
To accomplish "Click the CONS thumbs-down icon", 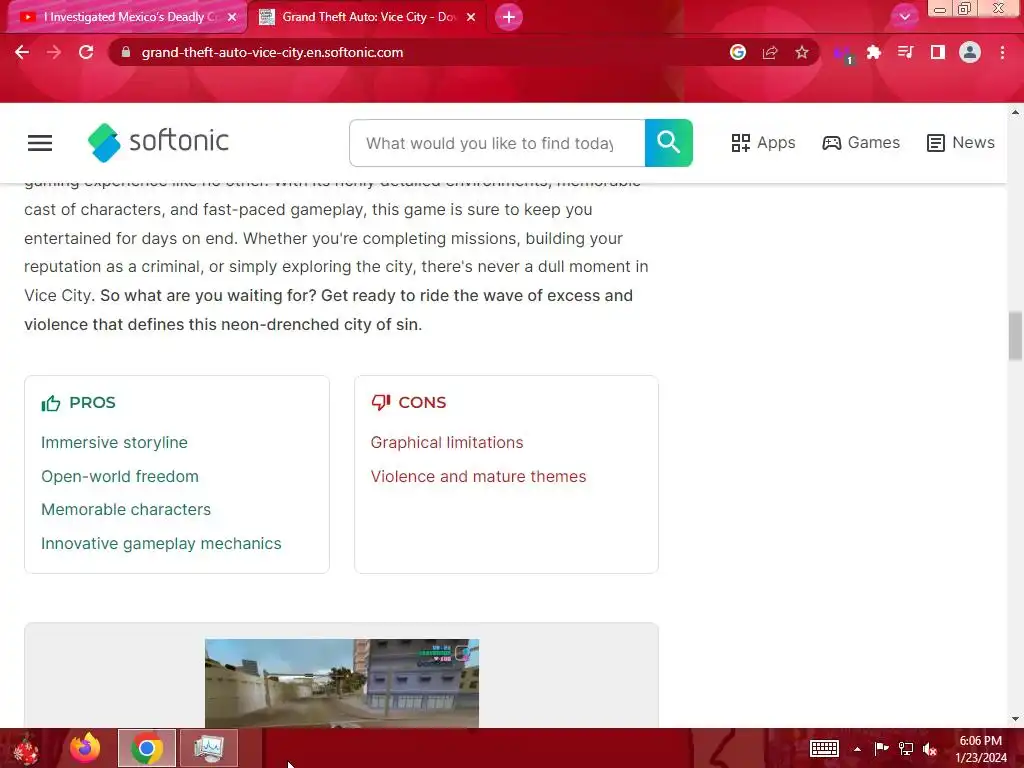I will [x=381, y=402].
